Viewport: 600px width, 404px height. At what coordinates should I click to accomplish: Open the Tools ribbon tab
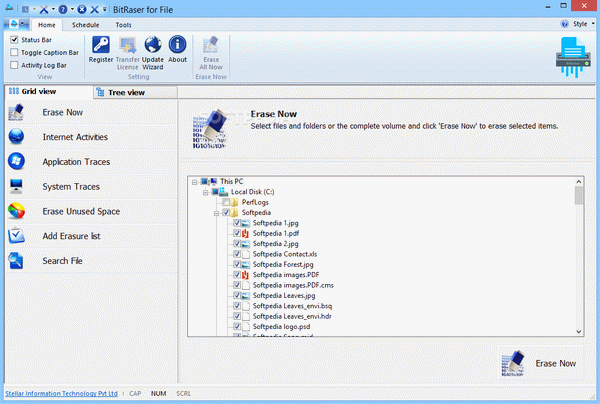click(124, 25)
